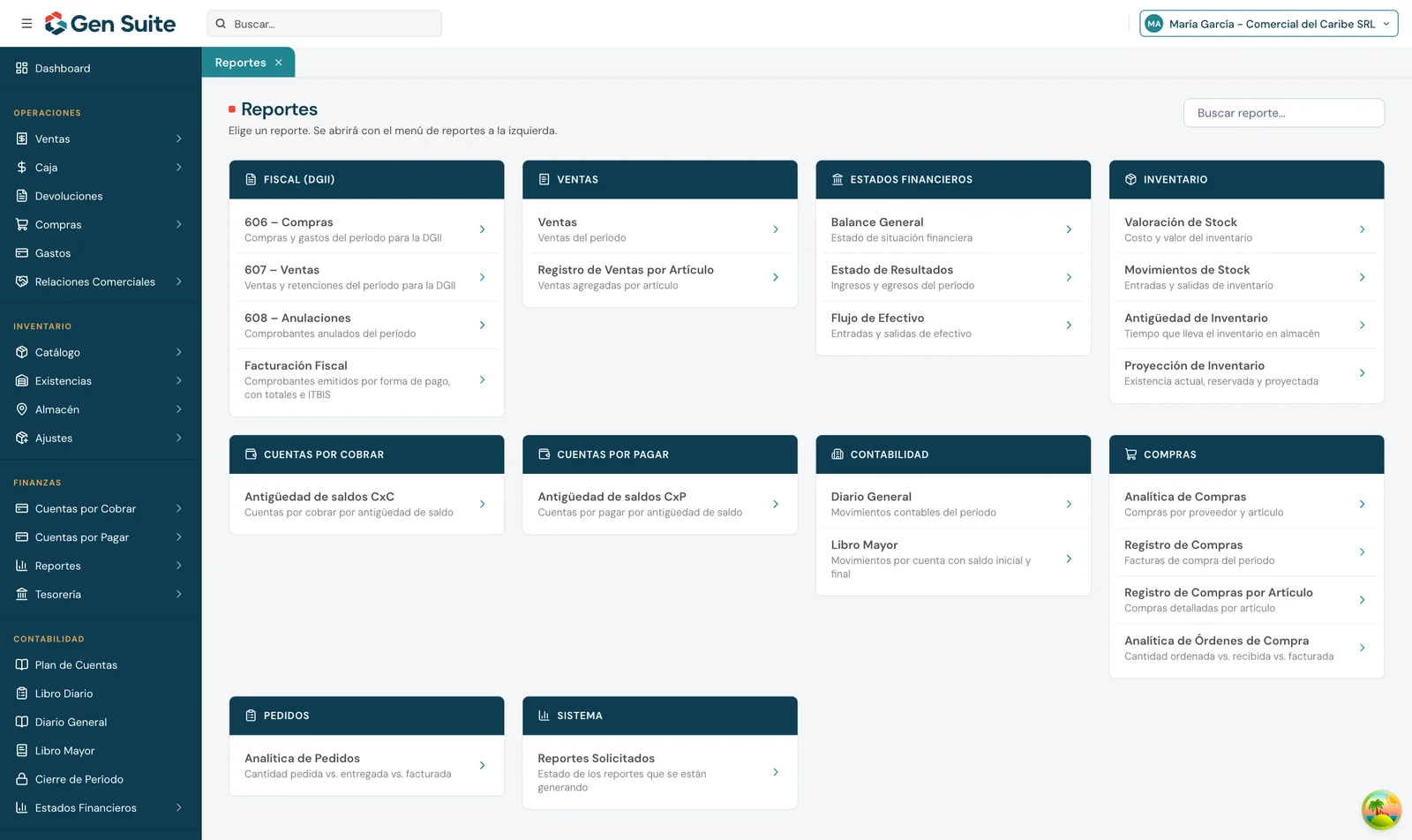The width and height of the screenshot is (1412, 840).
Task: Click the Libro Diario sidebar icon
Action: tap(22, 694)
